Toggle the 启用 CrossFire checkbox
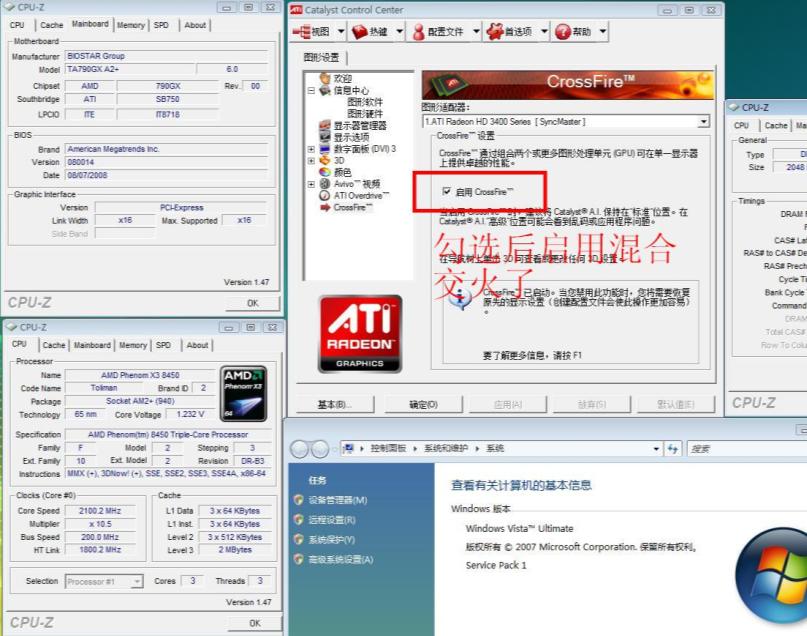This screenshot has height=636, width=807. pos(447,191)
